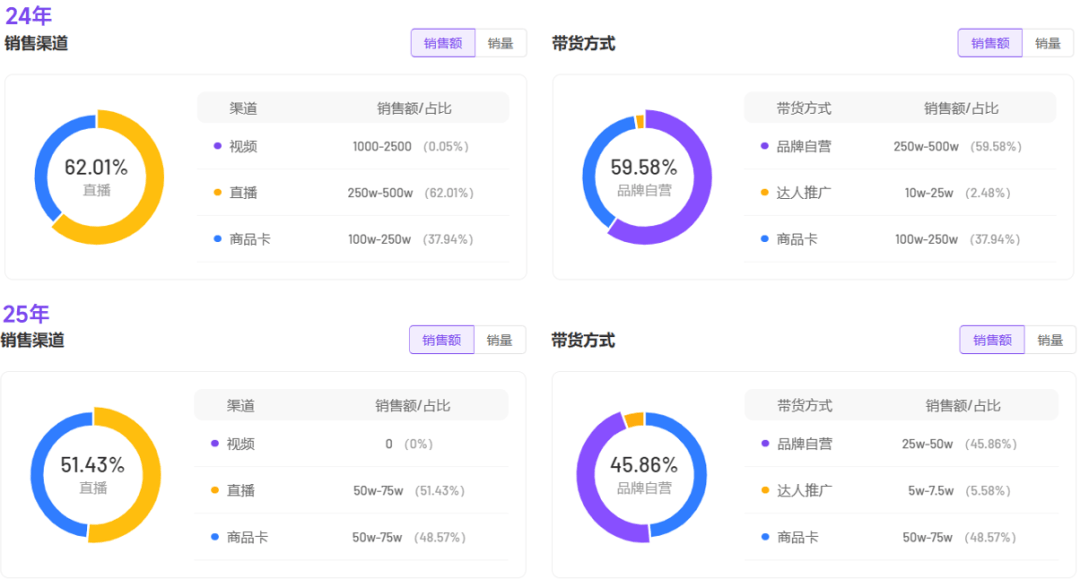Select (45.86%) share in 25年 品牌自营 row

tap(990, 443)
